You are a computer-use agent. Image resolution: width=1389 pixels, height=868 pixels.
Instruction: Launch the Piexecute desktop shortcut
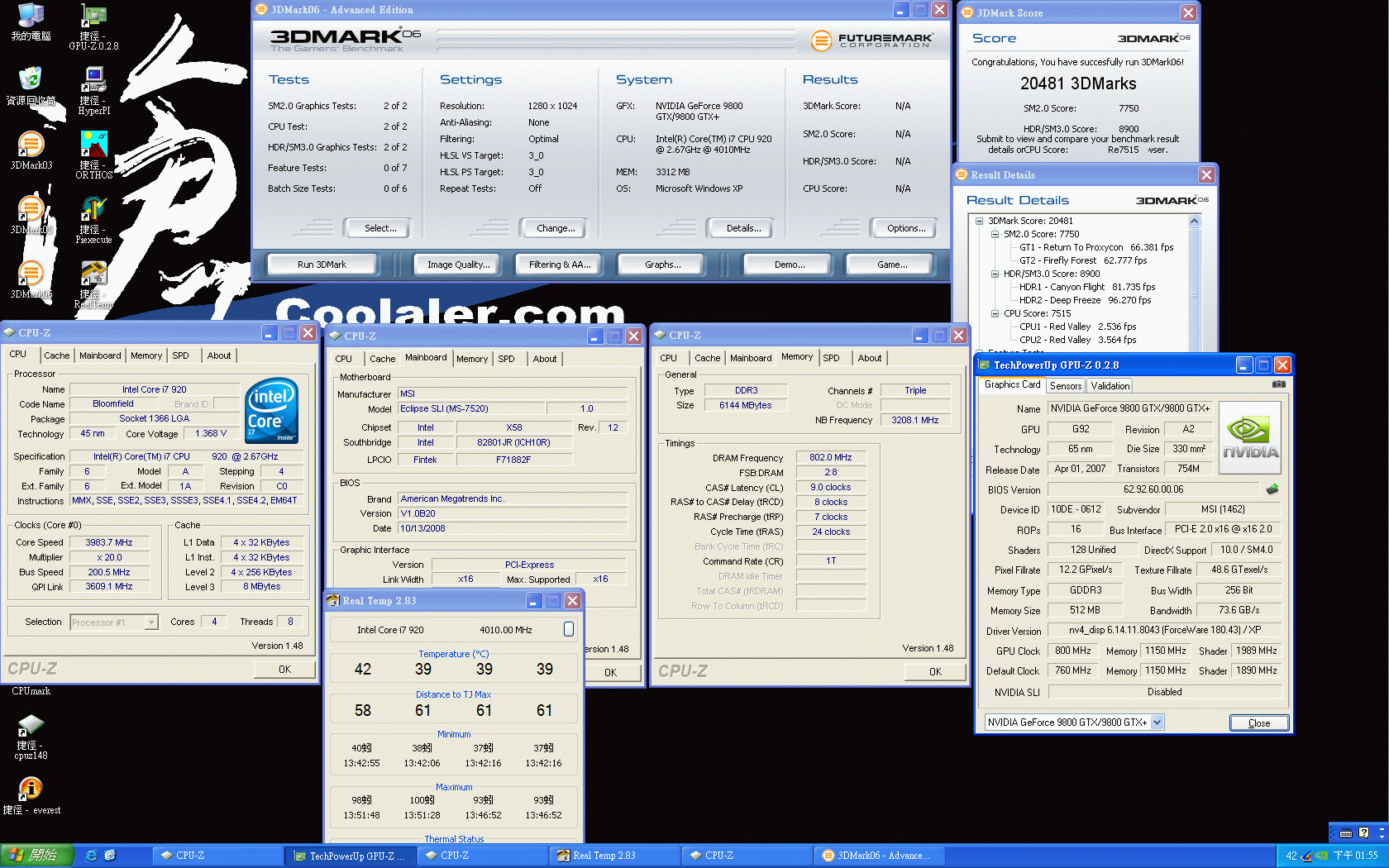coord(93,220)
